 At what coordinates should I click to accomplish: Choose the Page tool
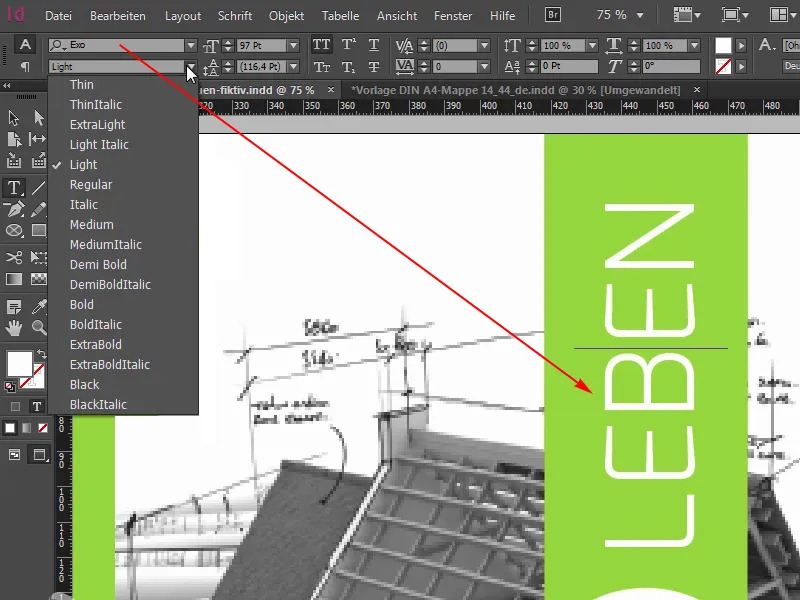(x=14, y=139)
